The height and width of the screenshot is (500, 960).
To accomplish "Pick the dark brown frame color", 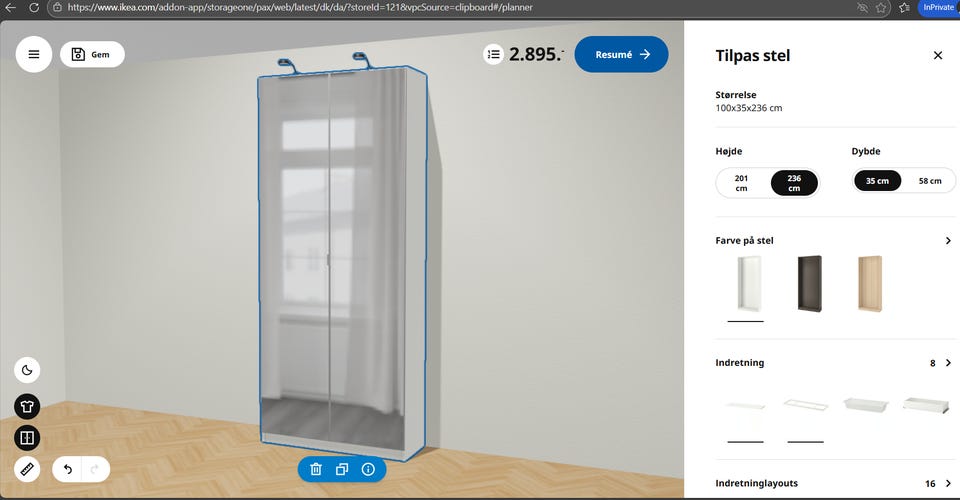I will [809, 284].
